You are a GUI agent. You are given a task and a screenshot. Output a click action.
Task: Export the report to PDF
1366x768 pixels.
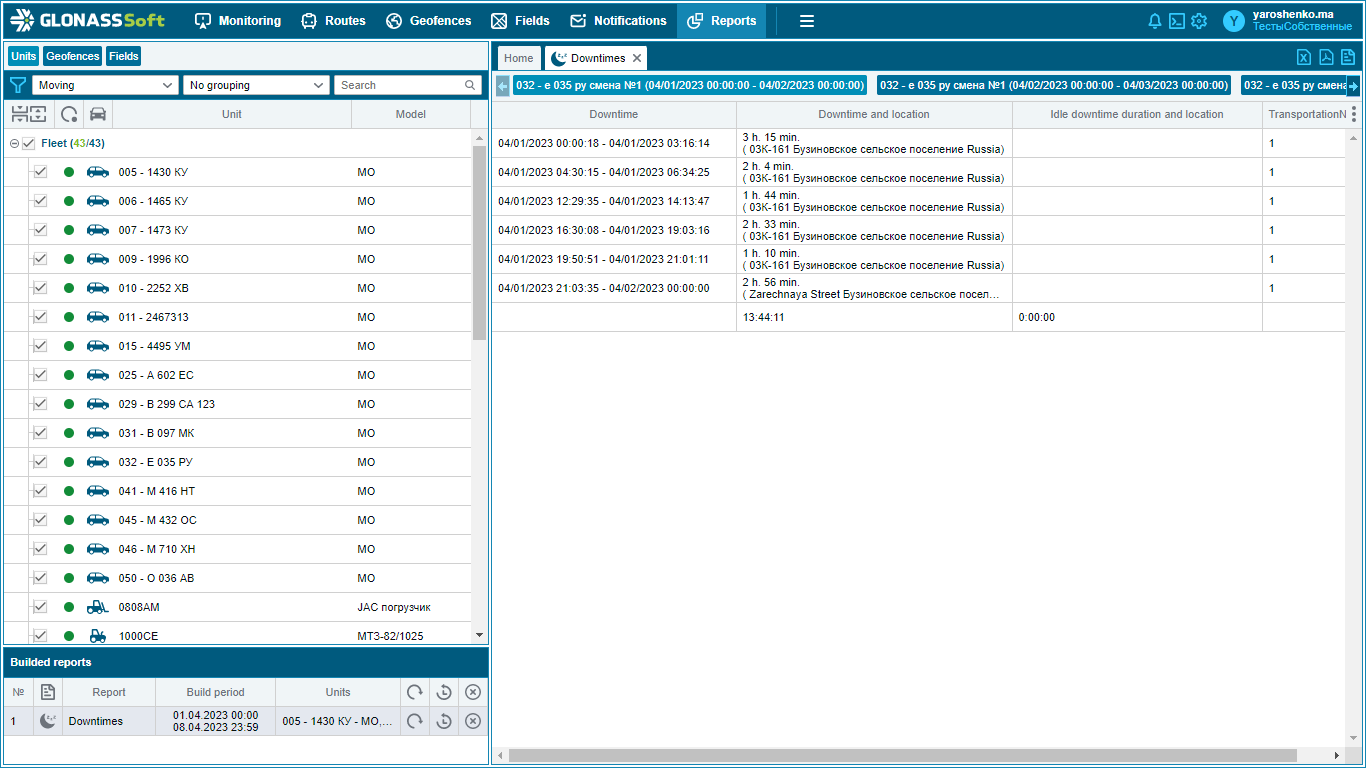[x=1326, y=57]
